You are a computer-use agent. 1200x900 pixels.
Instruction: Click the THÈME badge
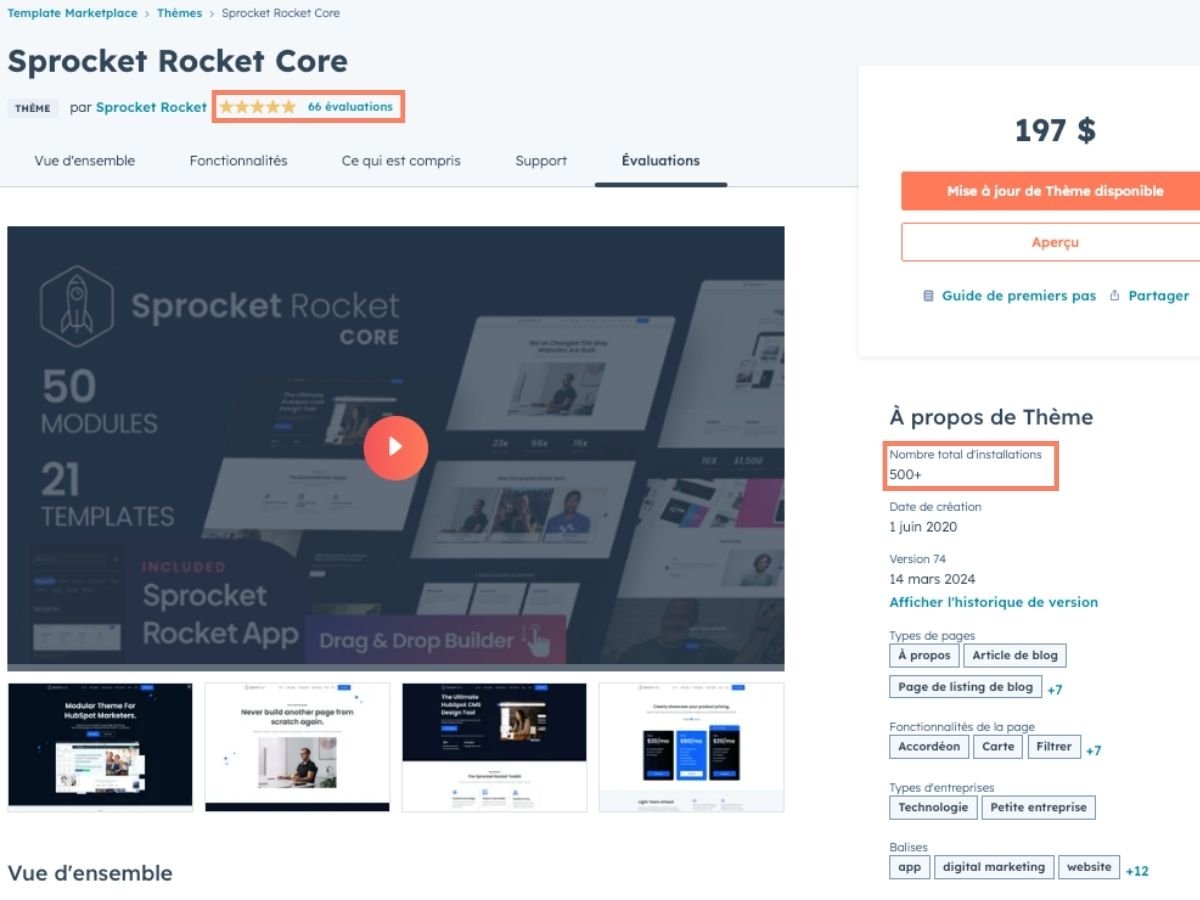33,108
